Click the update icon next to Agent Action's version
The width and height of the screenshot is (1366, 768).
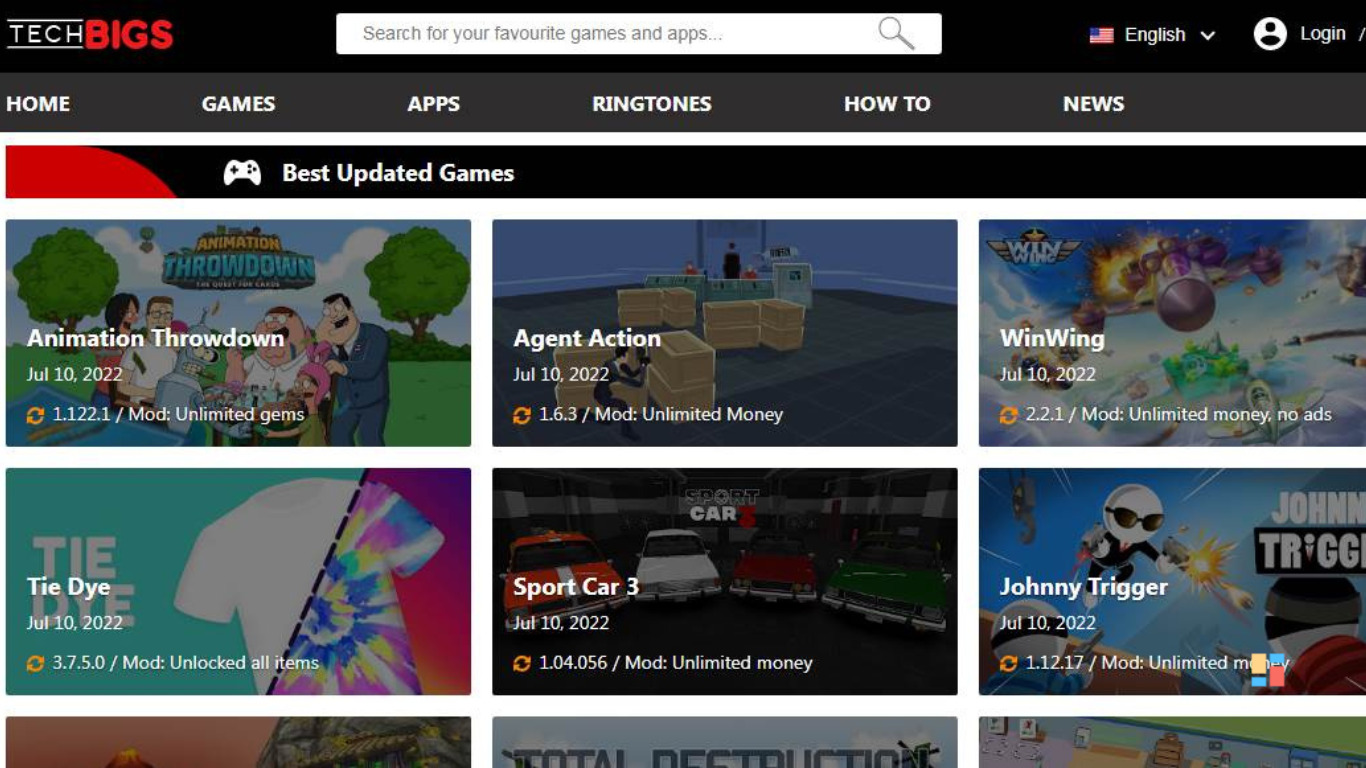tap(522, 414)
